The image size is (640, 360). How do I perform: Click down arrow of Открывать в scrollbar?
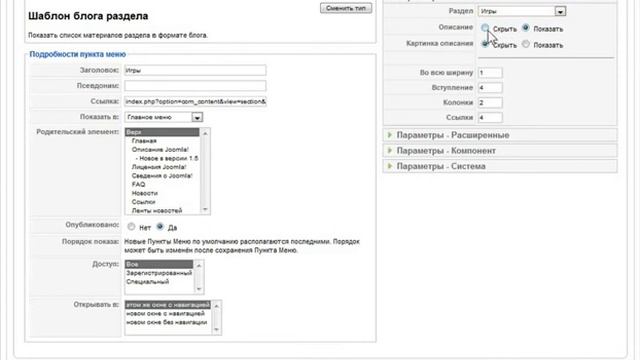point(217,330)
